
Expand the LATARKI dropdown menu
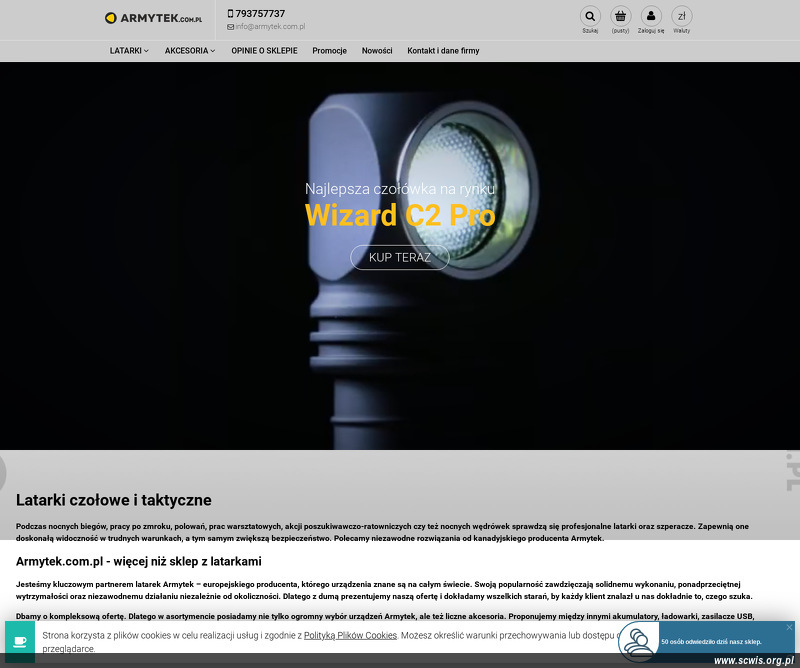[129, 51]
